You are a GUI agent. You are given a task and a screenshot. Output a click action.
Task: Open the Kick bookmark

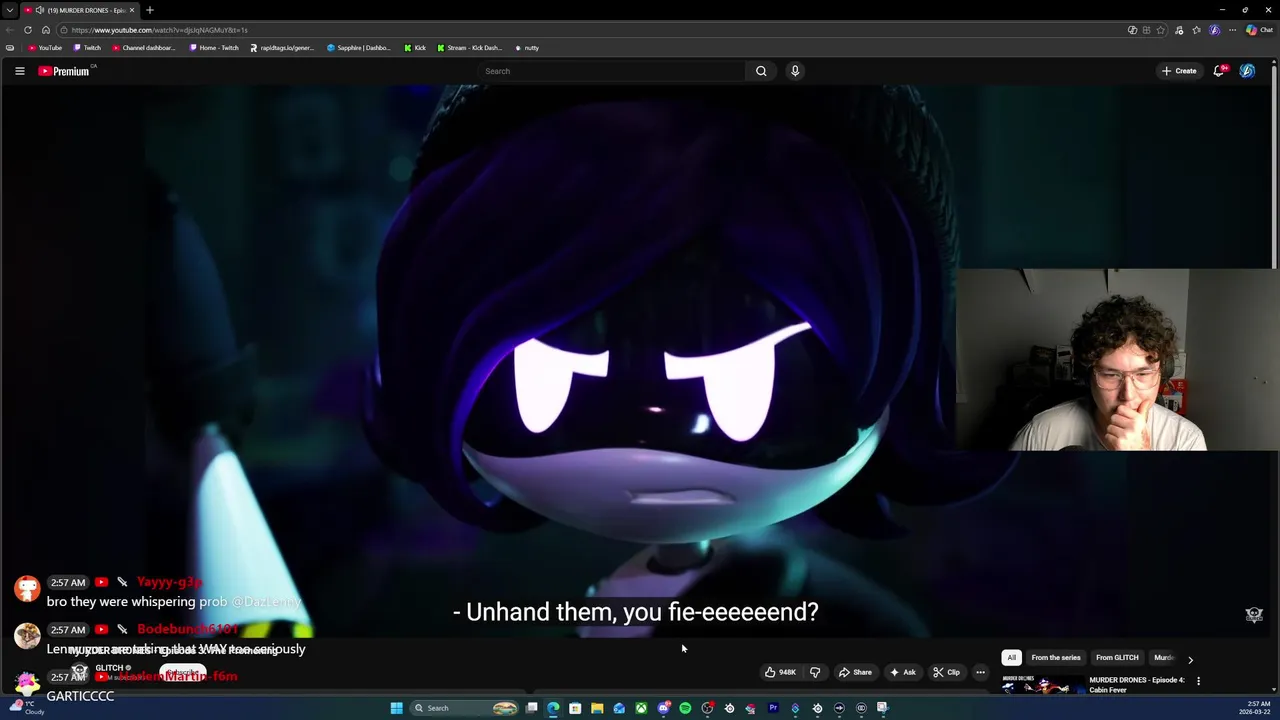(415, 48)
